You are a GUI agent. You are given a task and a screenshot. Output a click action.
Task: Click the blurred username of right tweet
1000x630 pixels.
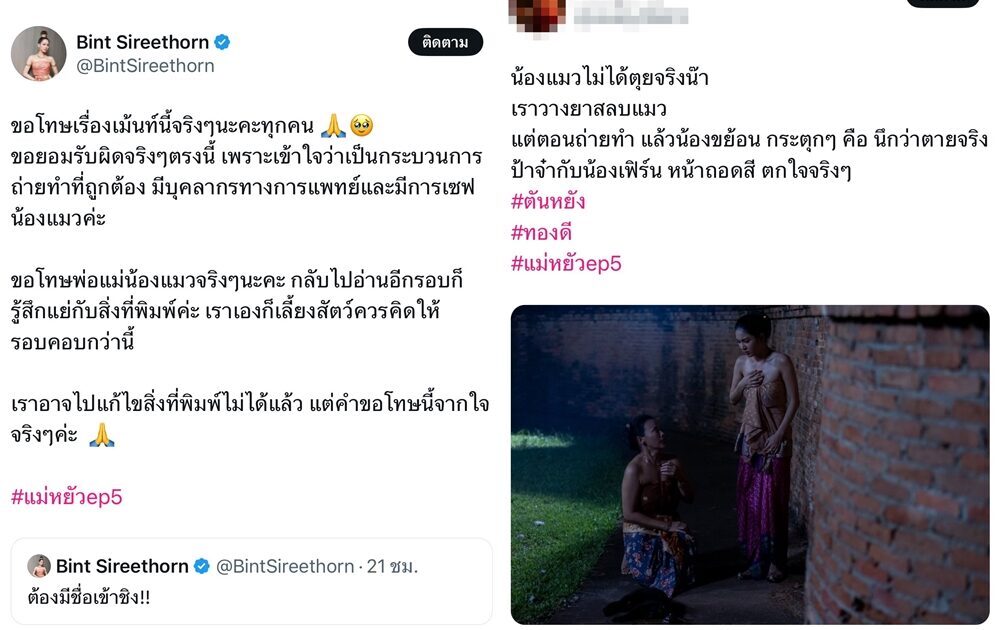click(630, 15)
